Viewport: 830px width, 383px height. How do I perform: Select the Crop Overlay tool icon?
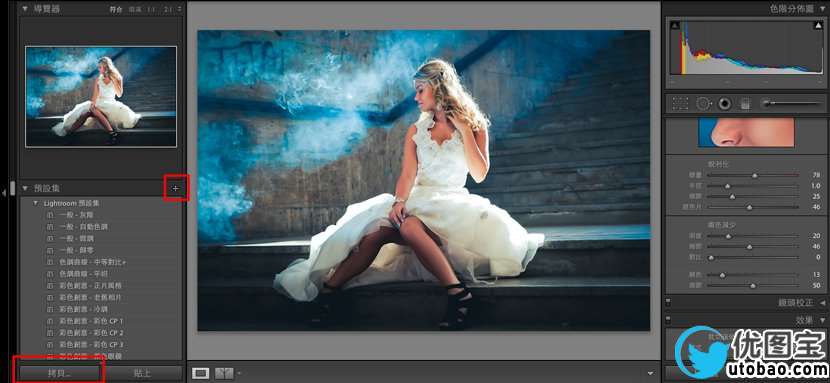[x=680, y=104]
